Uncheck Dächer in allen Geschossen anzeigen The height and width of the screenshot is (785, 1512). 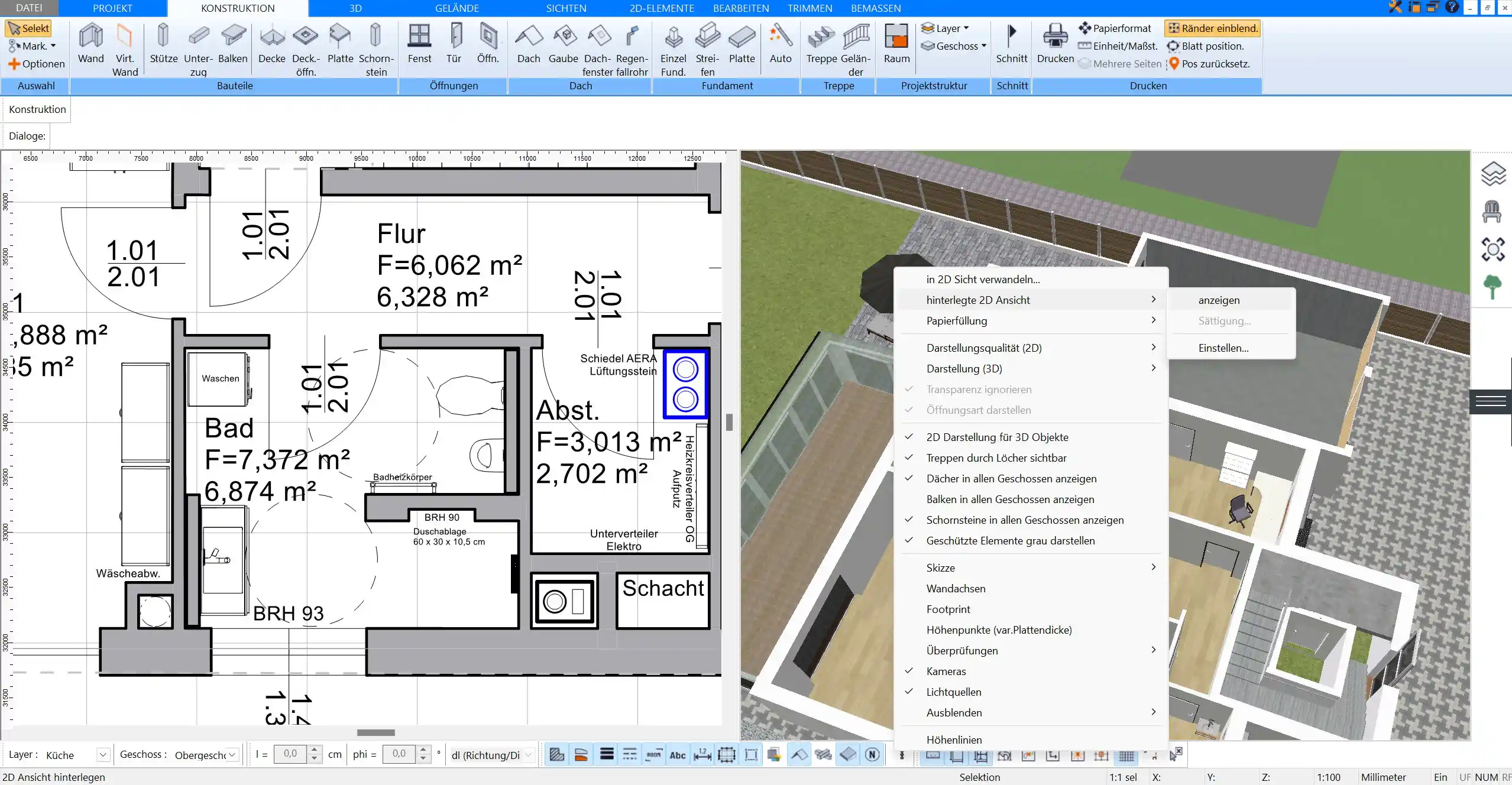pyautogui.click(x=1029, y=478)
